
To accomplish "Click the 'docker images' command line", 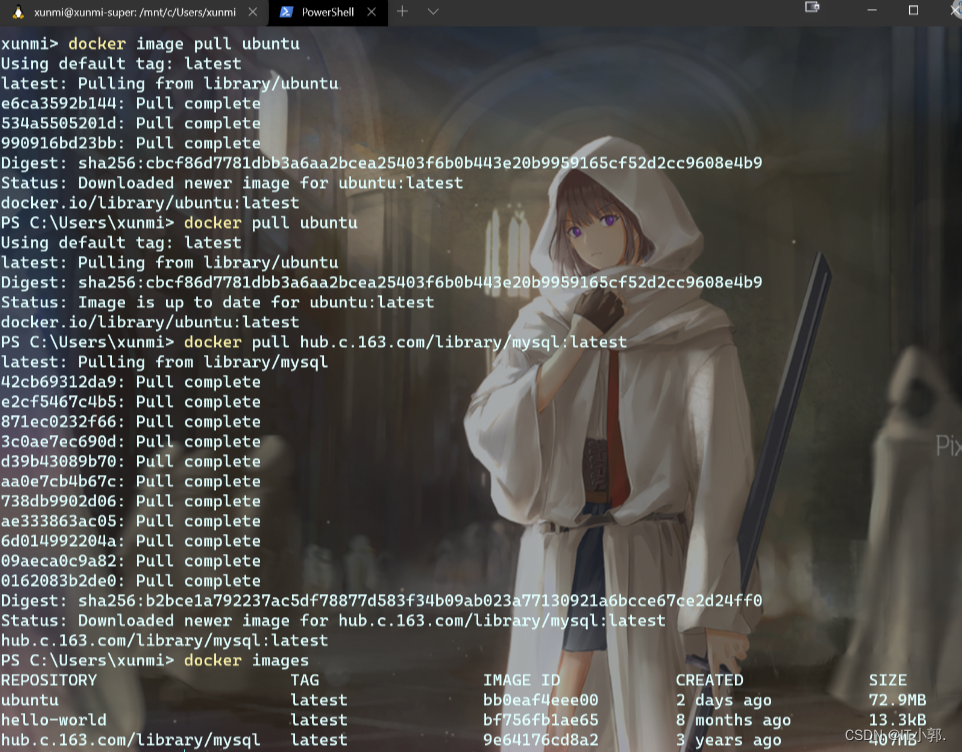I will tap(155, 660).
